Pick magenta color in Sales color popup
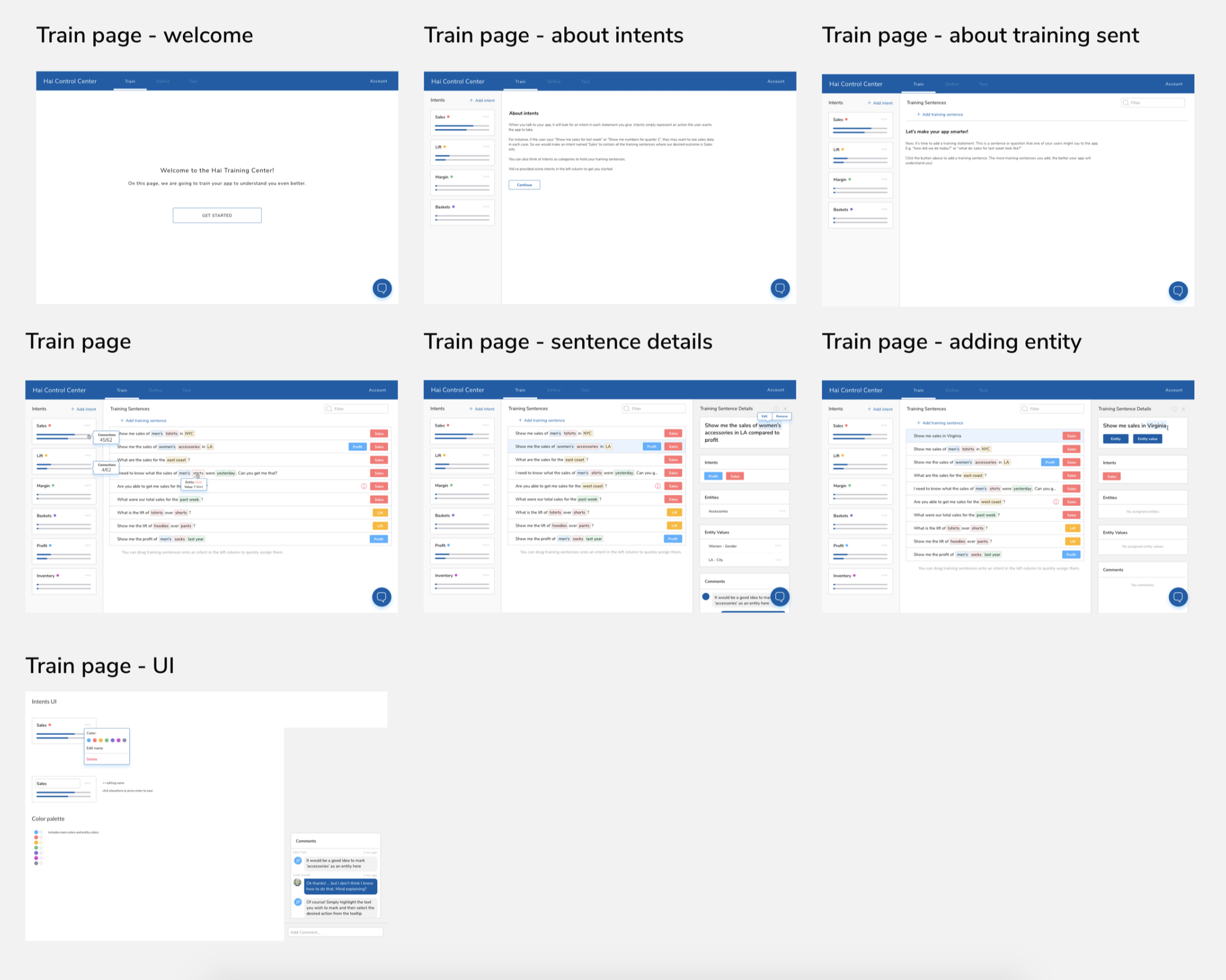Image resolution: width=1226 pixels, height=980 pixels. [118, 740]
